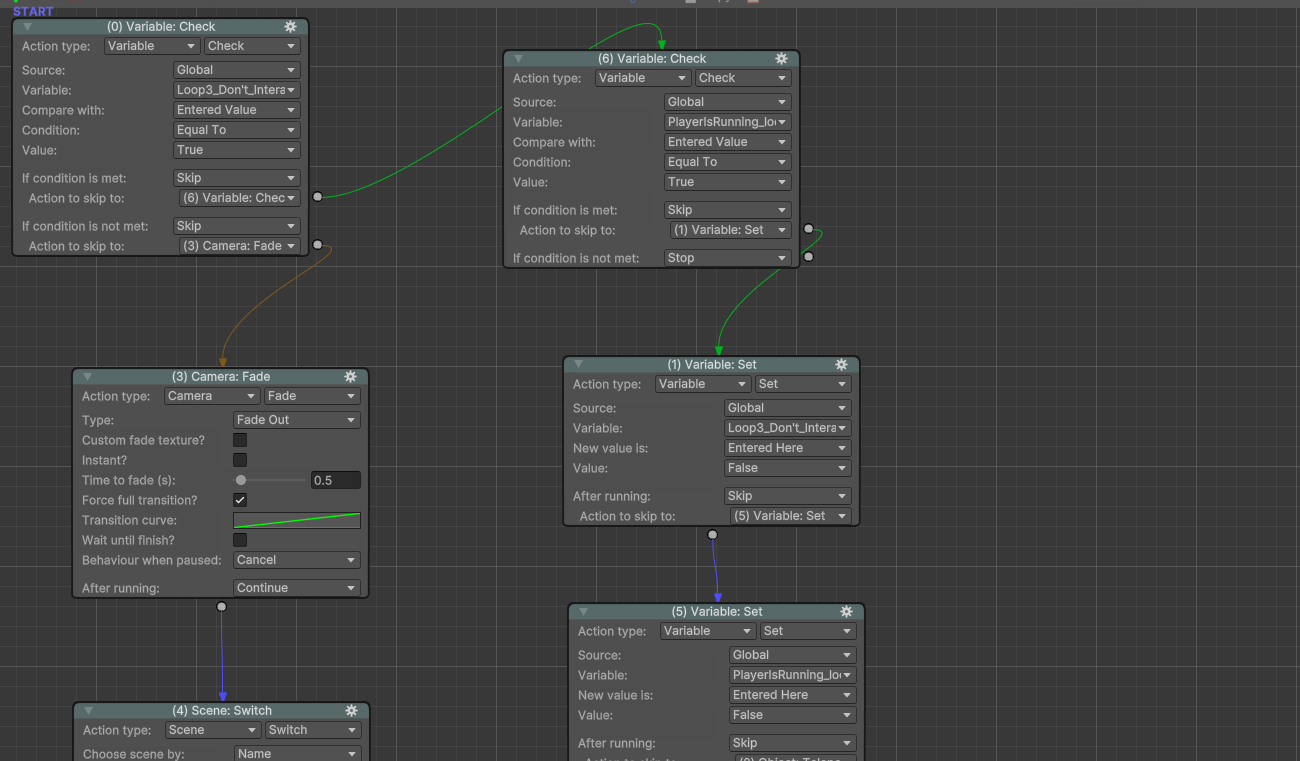This screenshot has height=761, width=1300.
Task: Open Loop3_Don't_Intera variable dropdown in node (1)
Action: [788, 428]
